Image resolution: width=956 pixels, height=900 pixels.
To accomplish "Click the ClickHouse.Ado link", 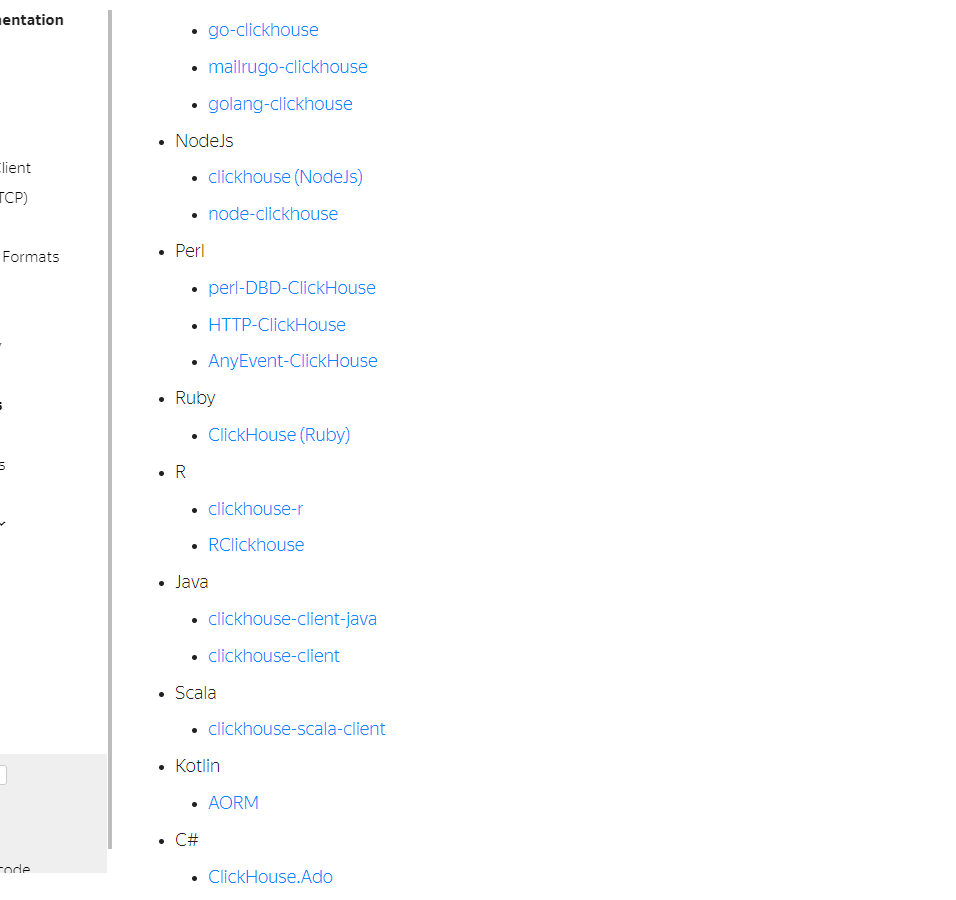I will click(270, 877).
